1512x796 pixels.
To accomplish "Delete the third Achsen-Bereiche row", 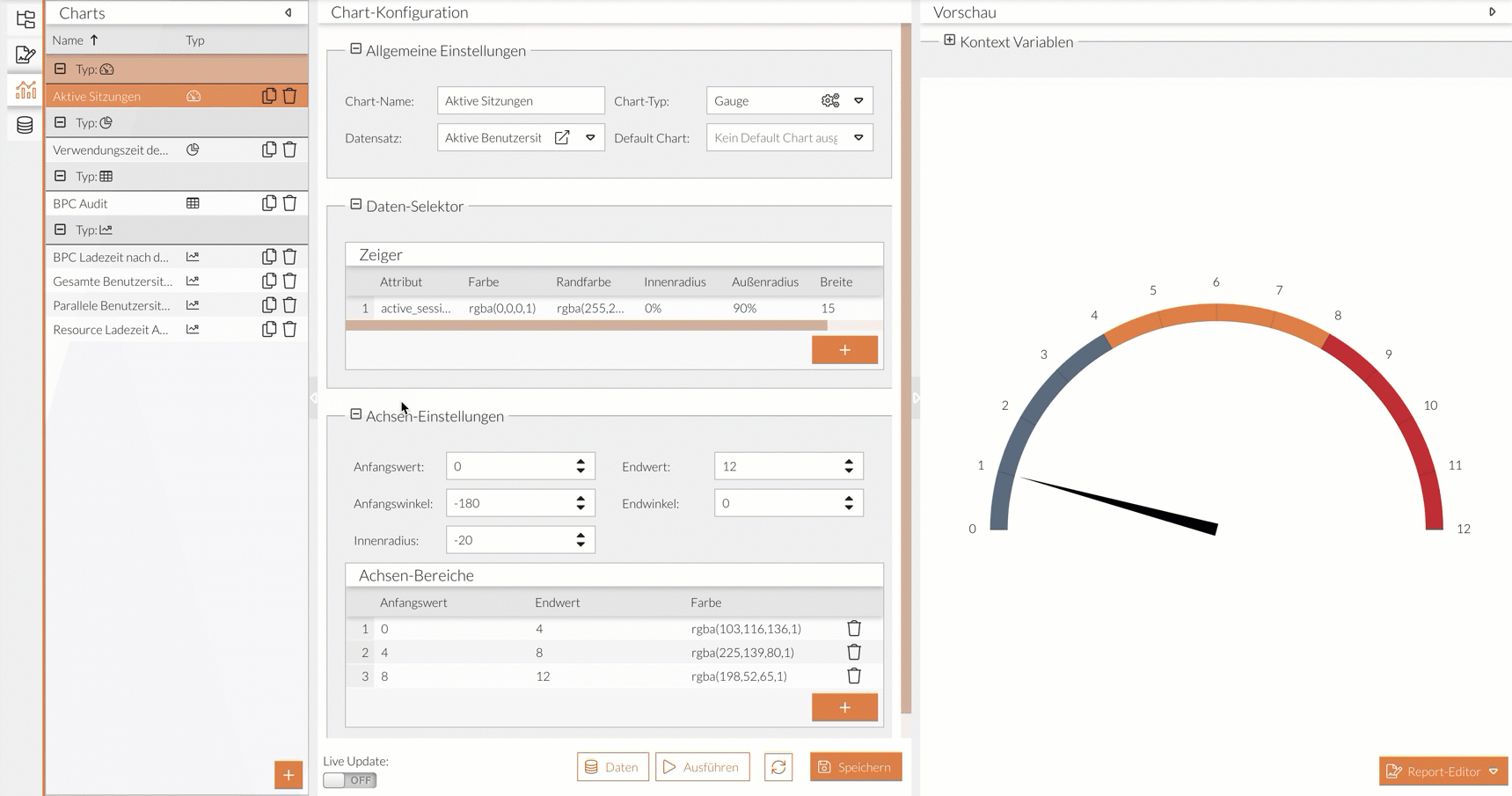I will [853, 676].
